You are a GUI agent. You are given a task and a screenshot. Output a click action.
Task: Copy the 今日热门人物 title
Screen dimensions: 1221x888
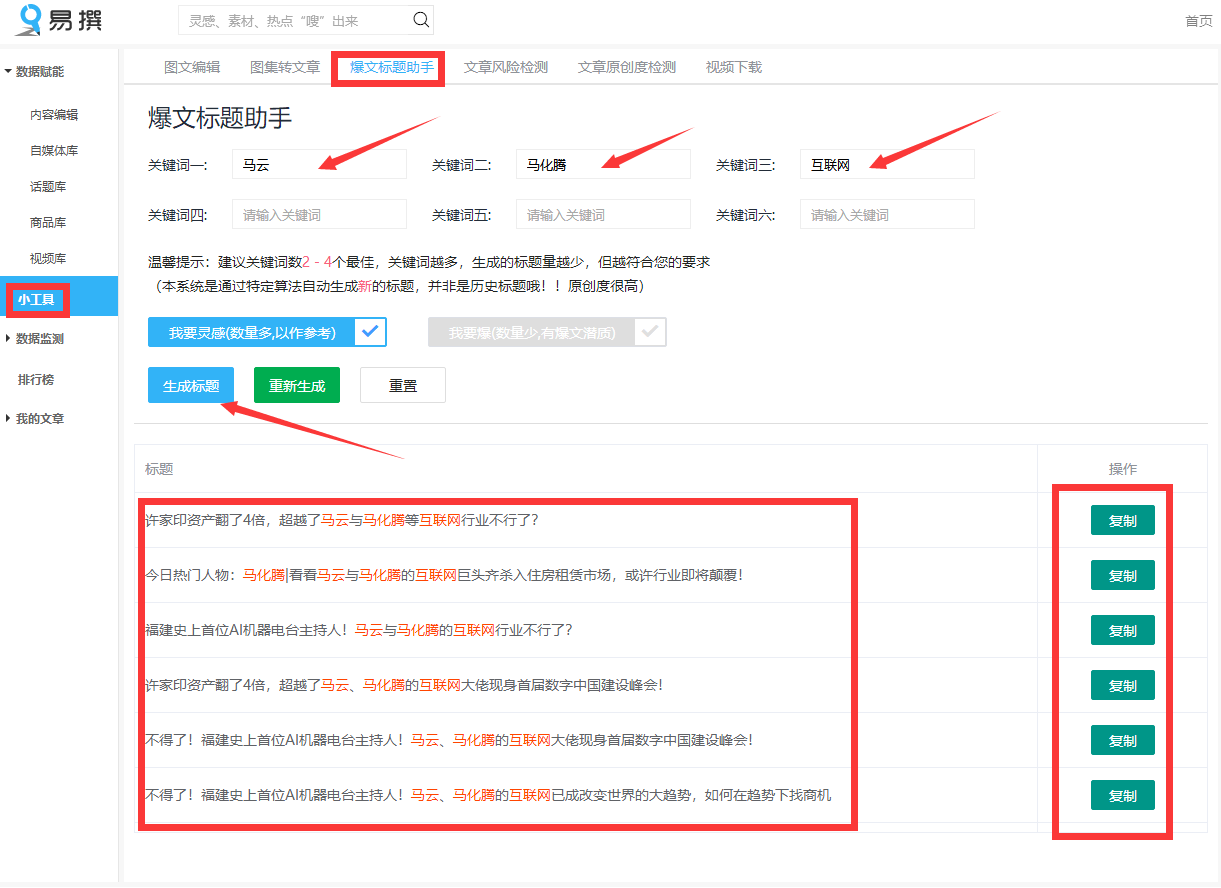[x=1122, y=575]
